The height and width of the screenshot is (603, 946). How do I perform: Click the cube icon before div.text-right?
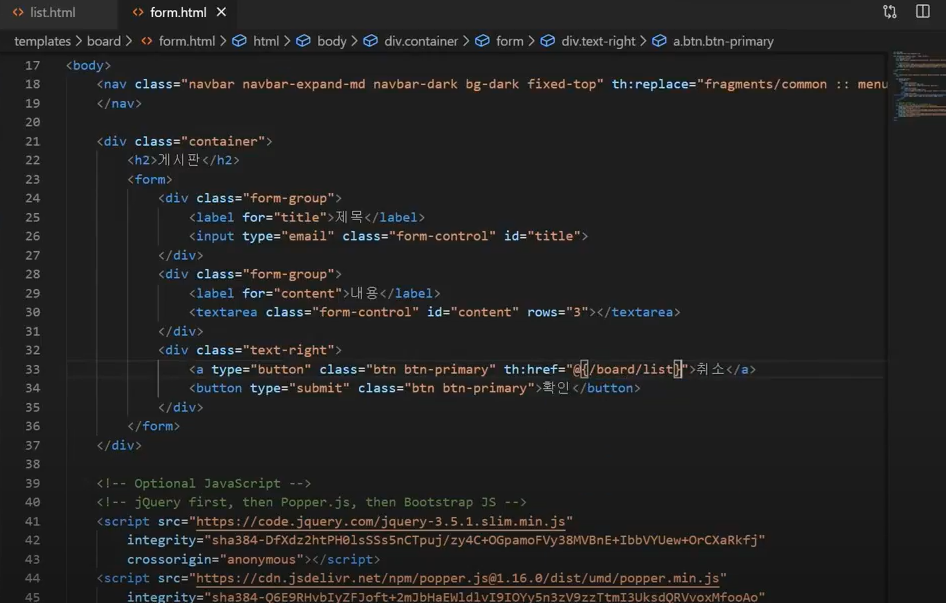pyautogui.click(x=548, y=40)
